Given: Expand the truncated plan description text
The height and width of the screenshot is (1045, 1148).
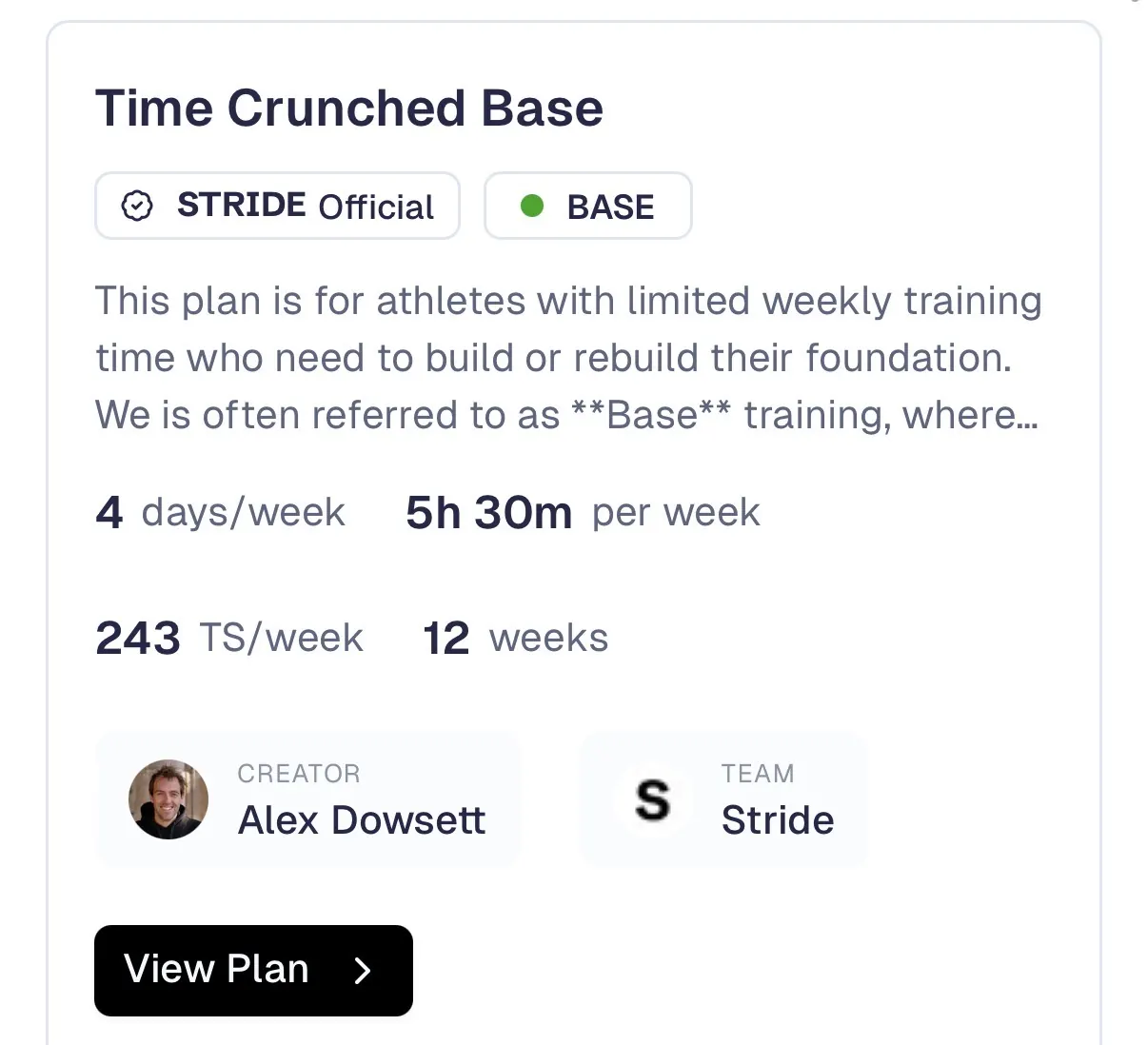Looking at the screenshot, I should coord(568,358).
